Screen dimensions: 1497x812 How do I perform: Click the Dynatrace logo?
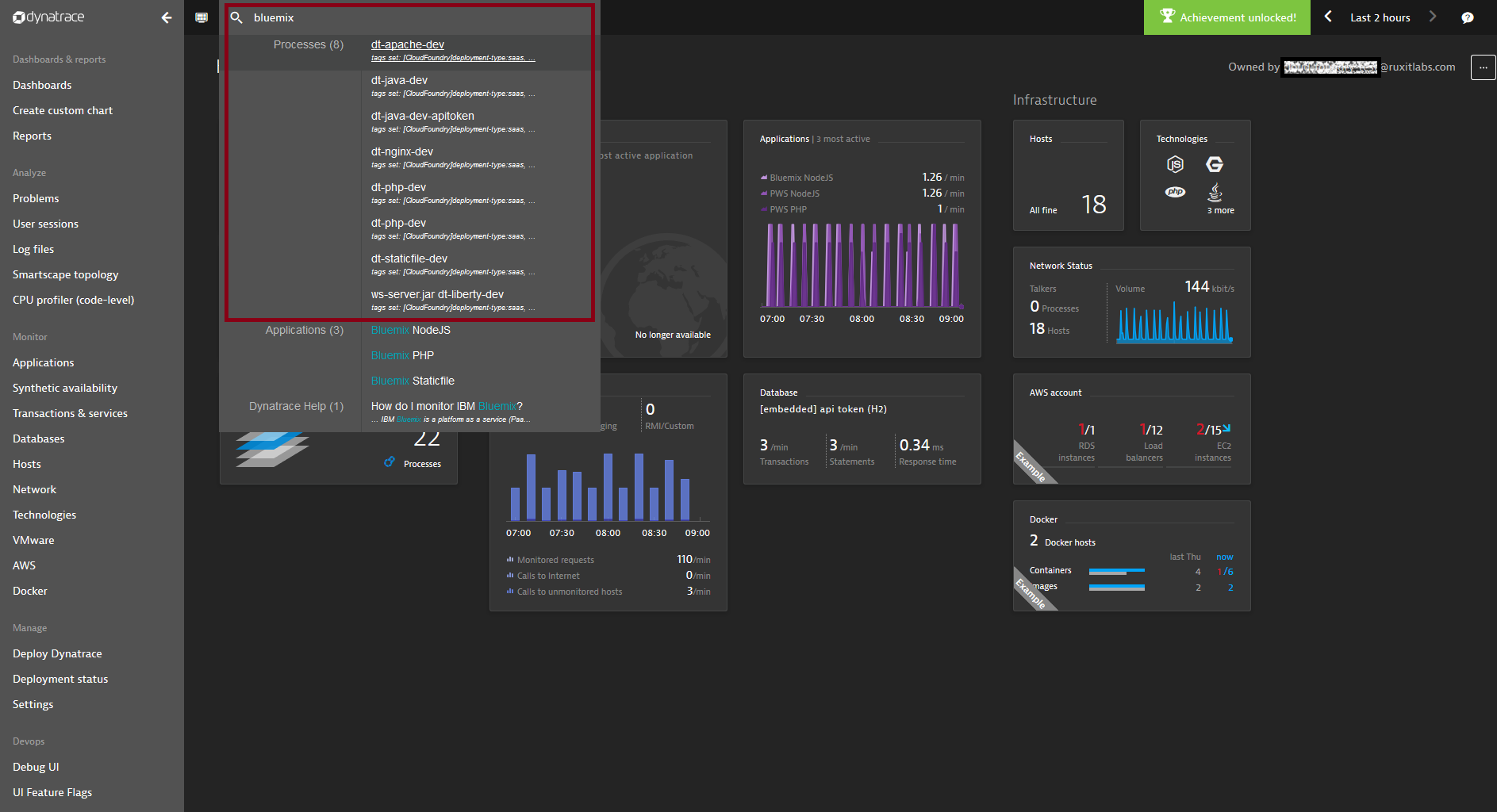coord(48,17)
